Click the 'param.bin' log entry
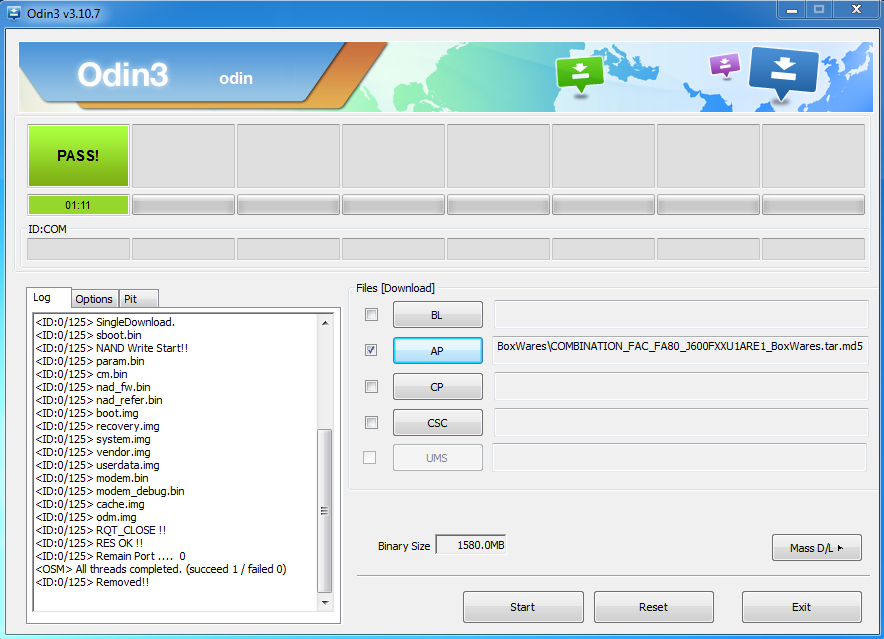 [90, 361]
